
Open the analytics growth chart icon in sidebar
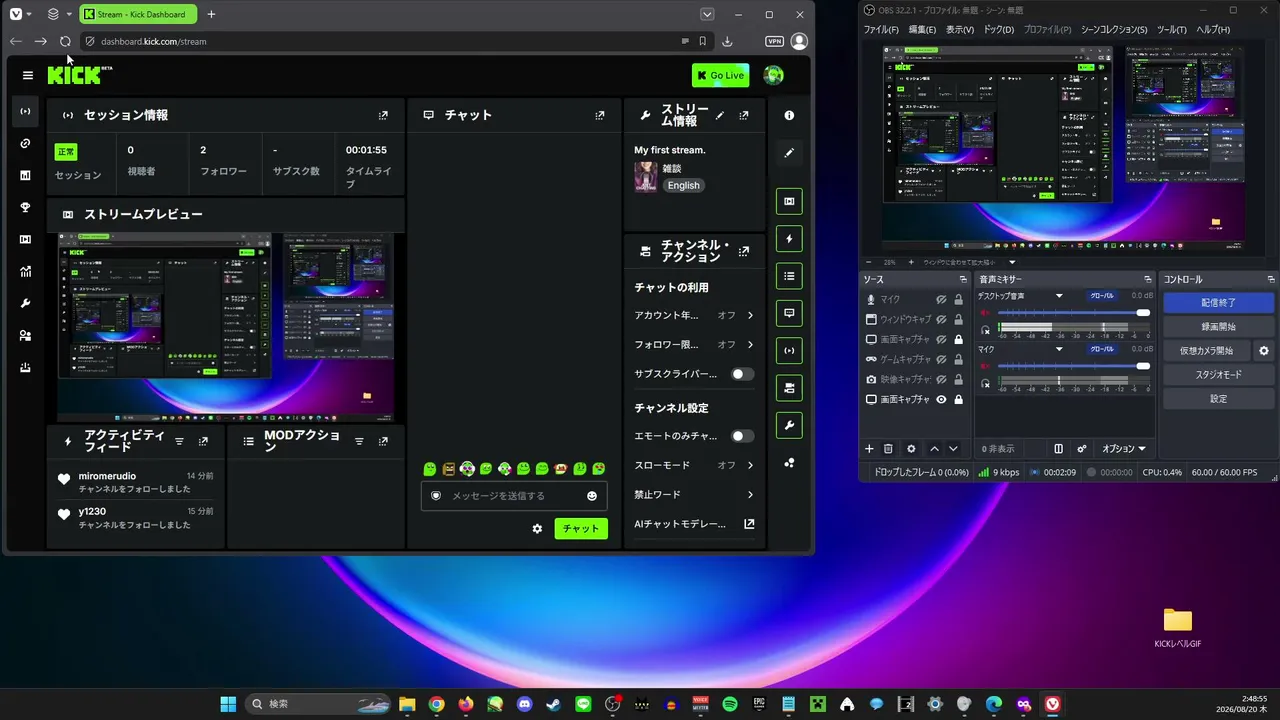tap(25, 271)
